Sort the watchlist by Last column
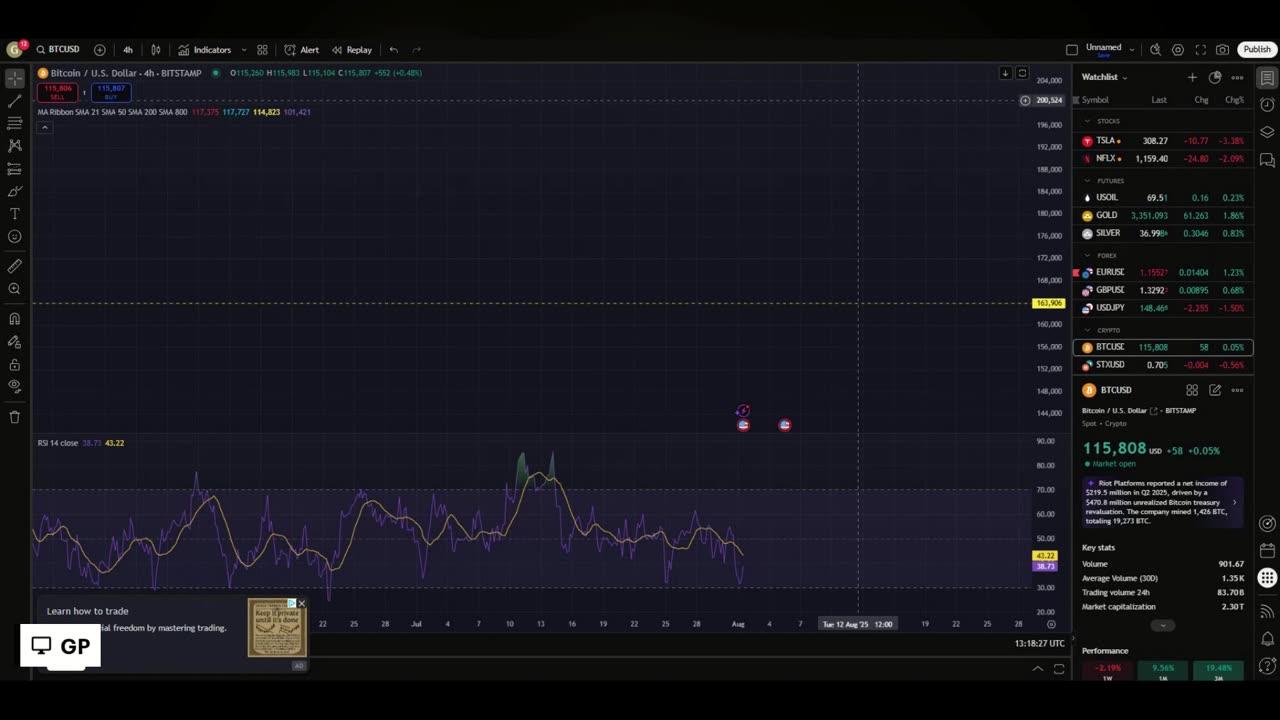 [1159, 100]
